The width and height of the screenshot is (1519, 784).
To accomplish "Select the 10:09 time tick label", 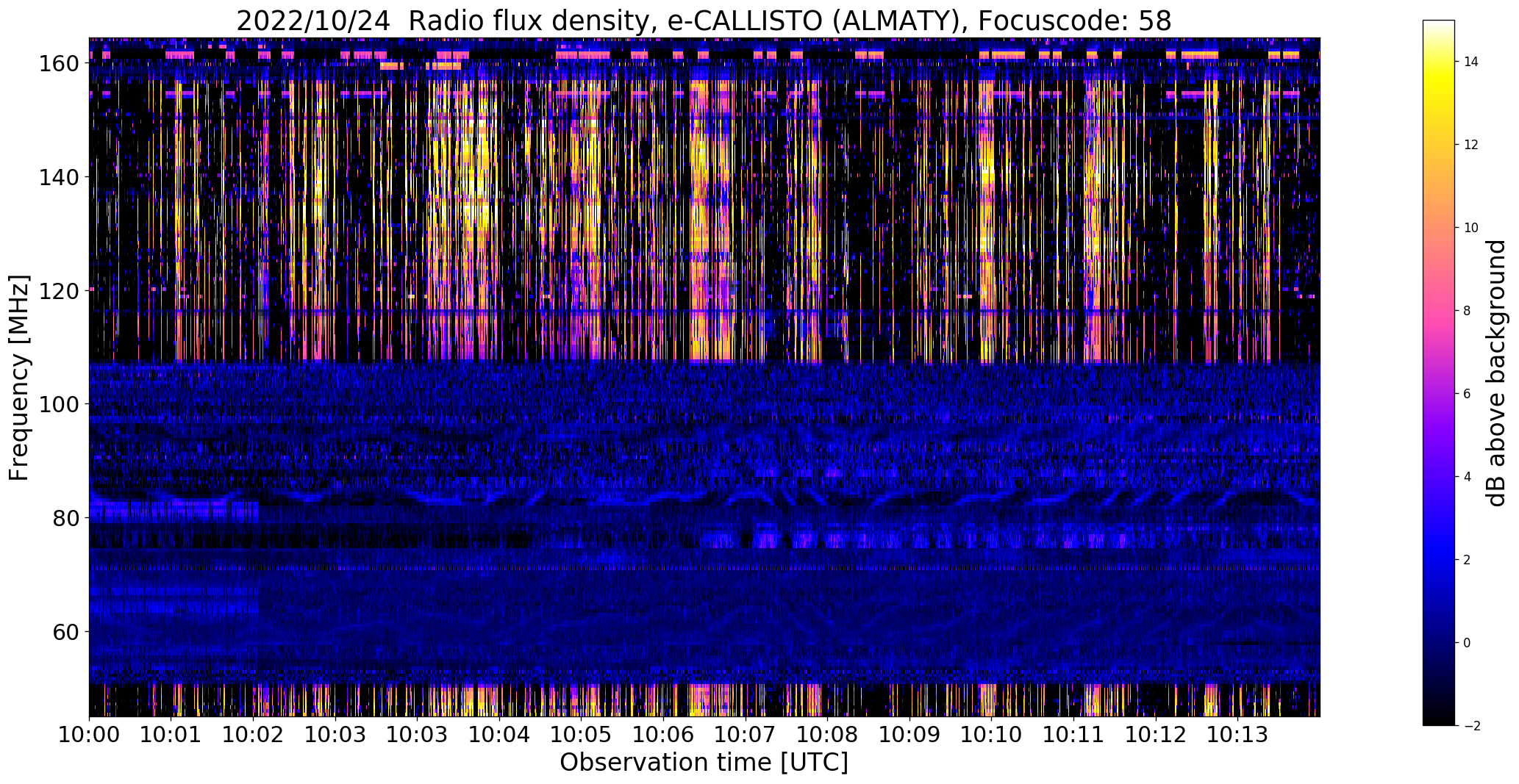I will (x=909, y=734).
